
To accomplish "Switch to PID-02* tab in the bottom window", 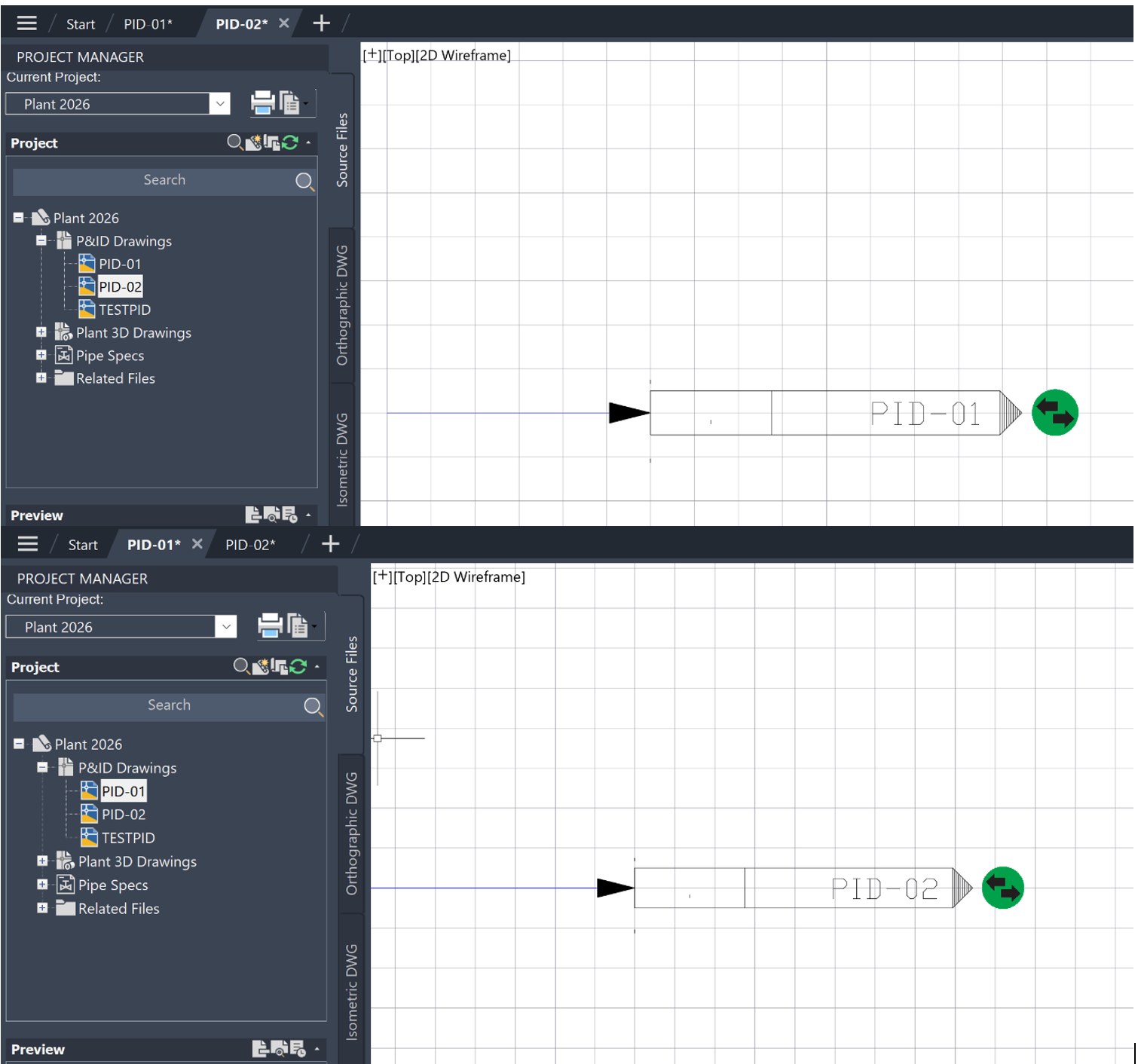I will (250, 545).
